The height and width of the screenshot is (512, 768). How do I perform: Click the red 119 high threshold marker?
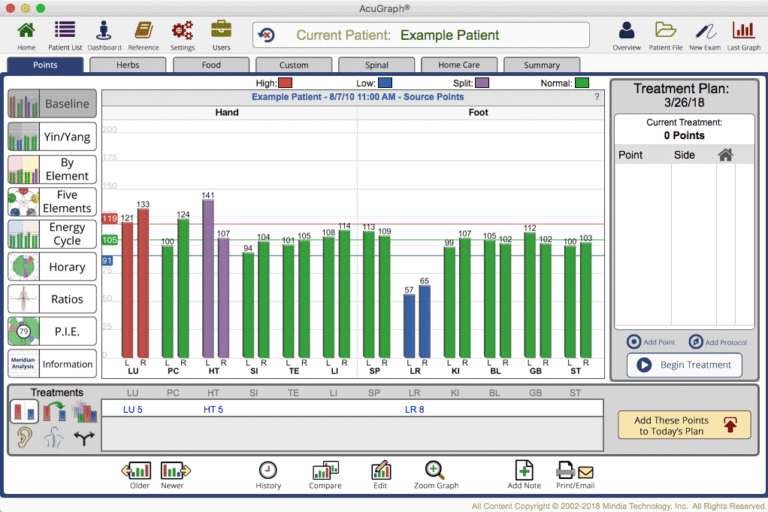(110, 219)
